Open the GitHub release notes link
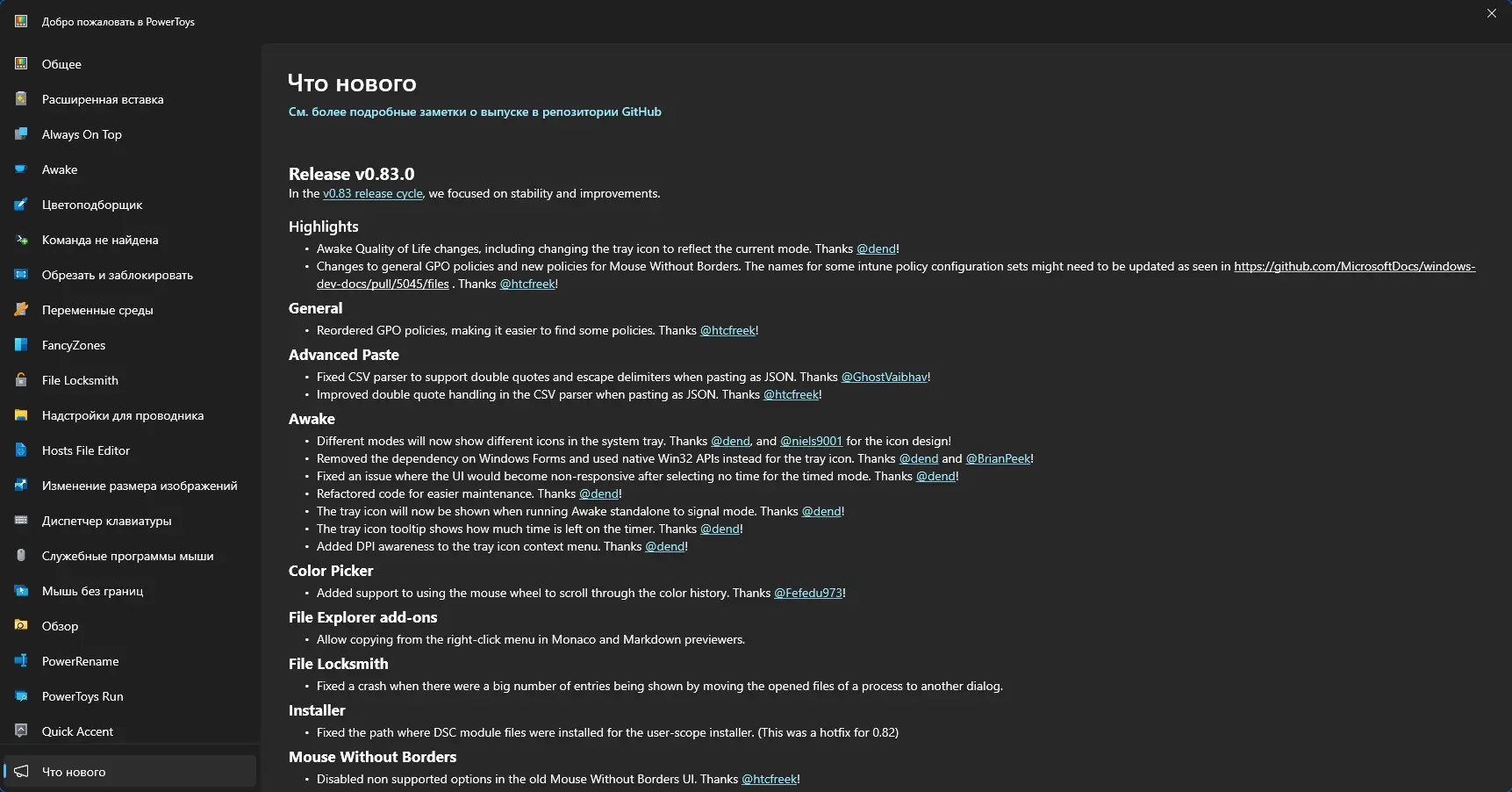 click(475, 112)
